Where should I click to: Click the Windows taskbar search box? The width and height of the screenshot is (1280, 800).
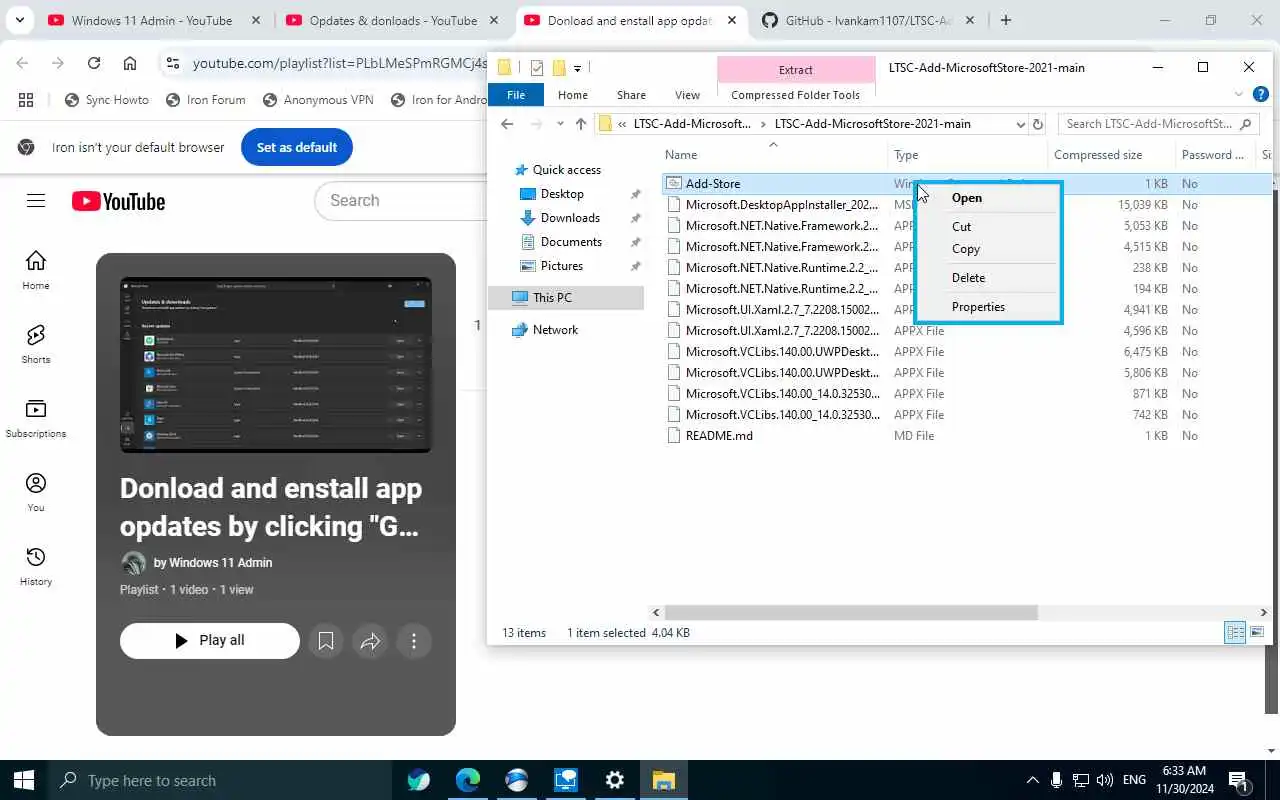tap(221, 780)
